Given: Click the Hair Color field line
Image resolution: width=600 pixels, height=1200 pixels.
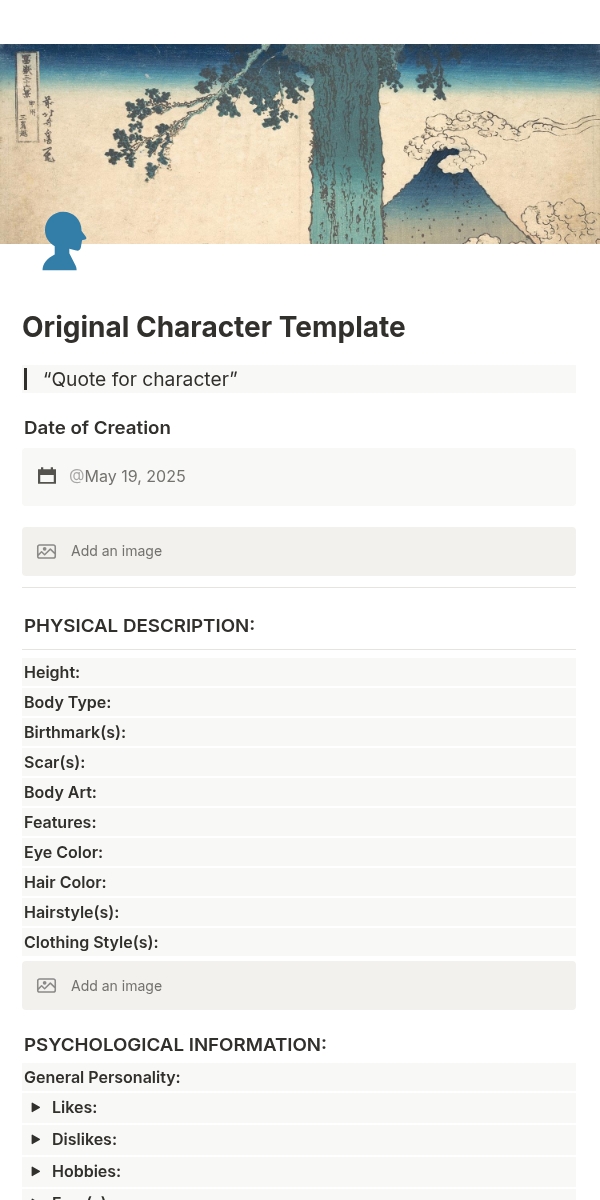Looking at the screenshot, I should click(x=65, y=882).
